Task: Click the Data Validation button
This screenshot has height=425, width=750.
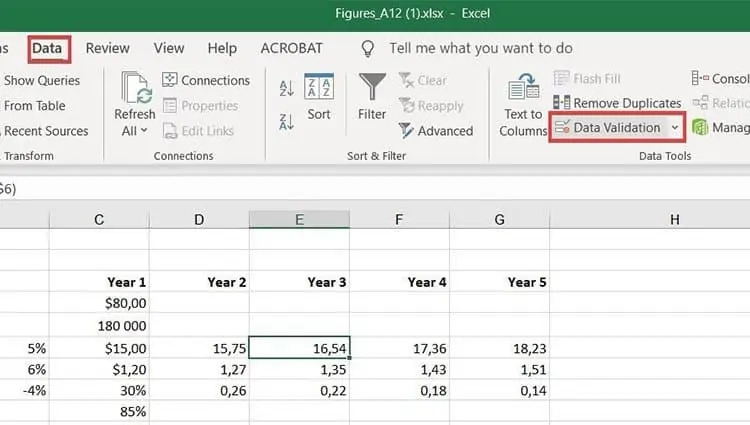Action: coord(607,128)
